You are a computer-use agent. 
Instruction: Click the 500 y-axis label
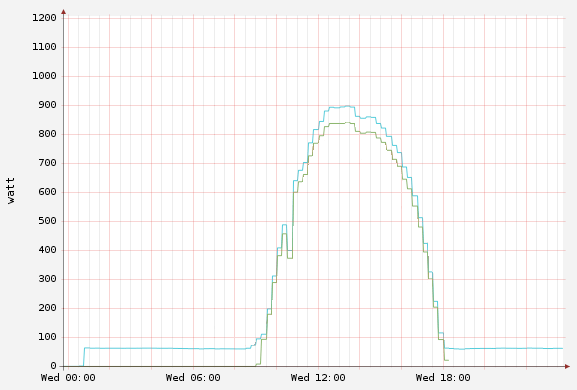click(47, 221)
